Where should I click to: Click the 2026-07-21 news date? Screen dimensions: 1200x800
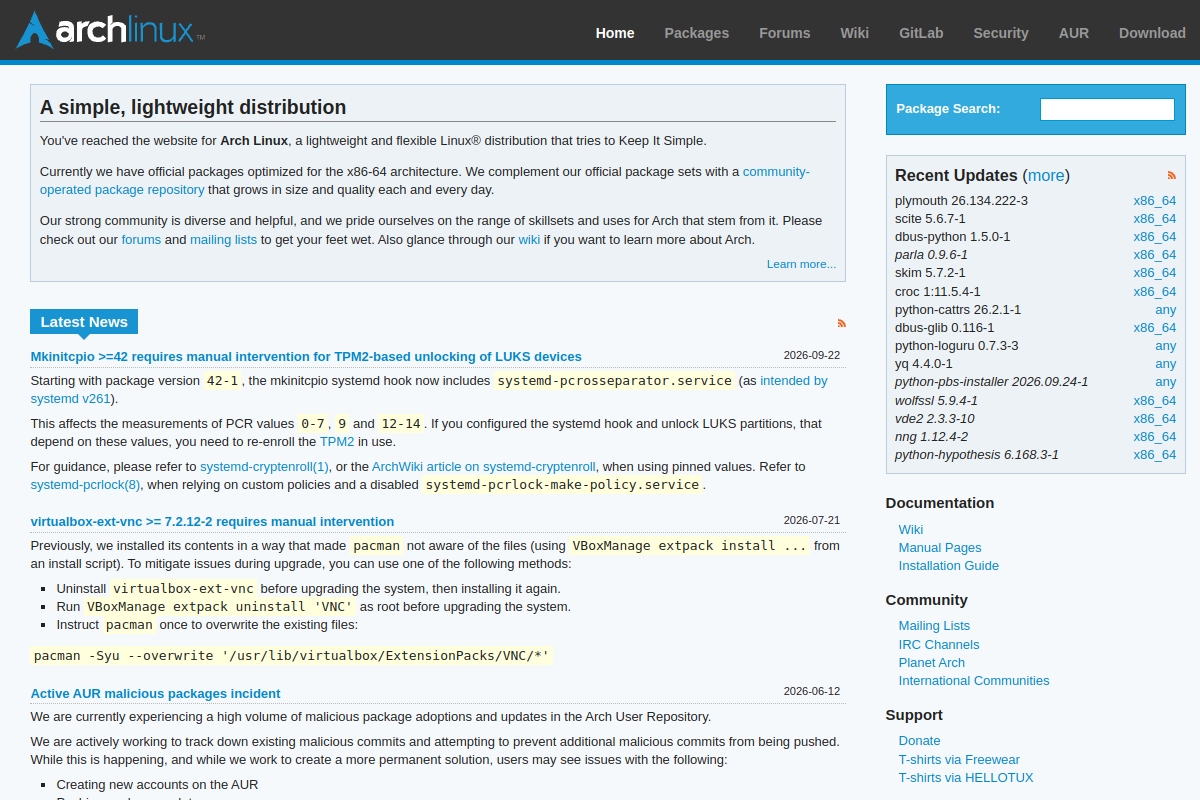point(812,520)
